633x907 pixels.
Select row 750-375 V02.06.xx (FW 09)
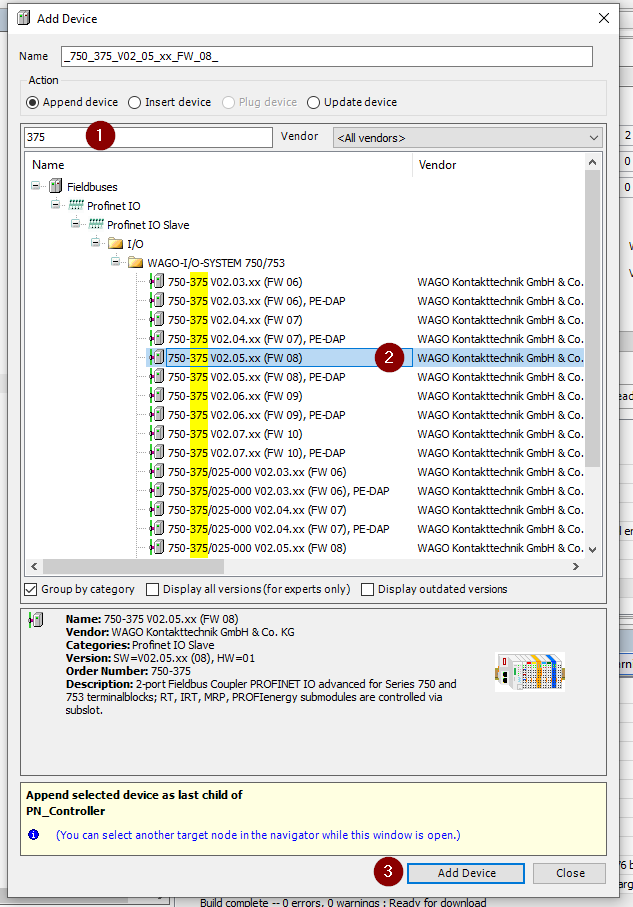click(235, 396)
